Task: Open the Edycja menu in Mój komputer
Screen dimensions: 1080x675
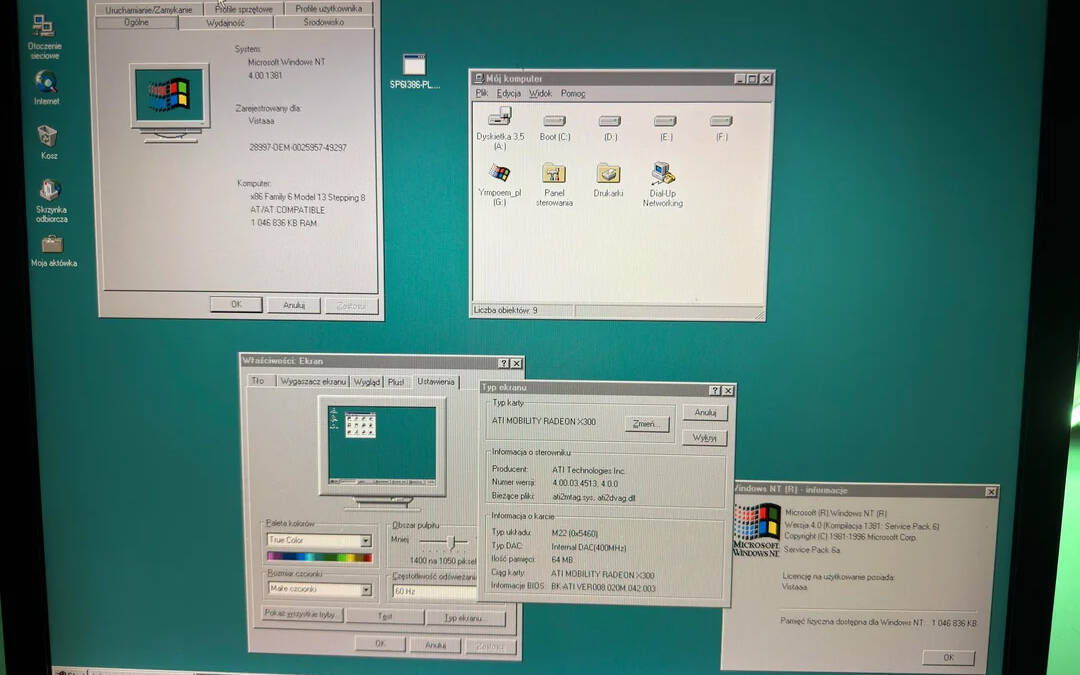Action: click(x=508, y=93)
